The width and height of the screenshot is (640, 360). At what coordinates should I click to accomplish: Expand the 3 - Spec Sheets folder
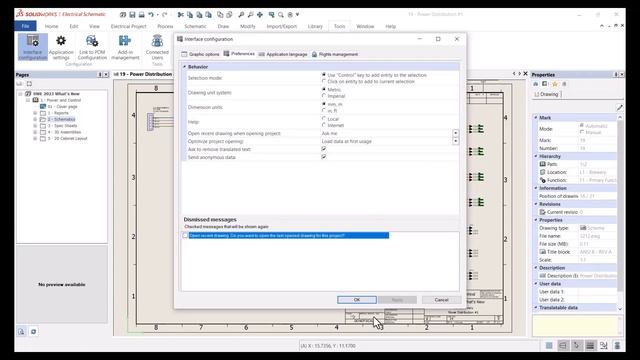pos(36,126)
